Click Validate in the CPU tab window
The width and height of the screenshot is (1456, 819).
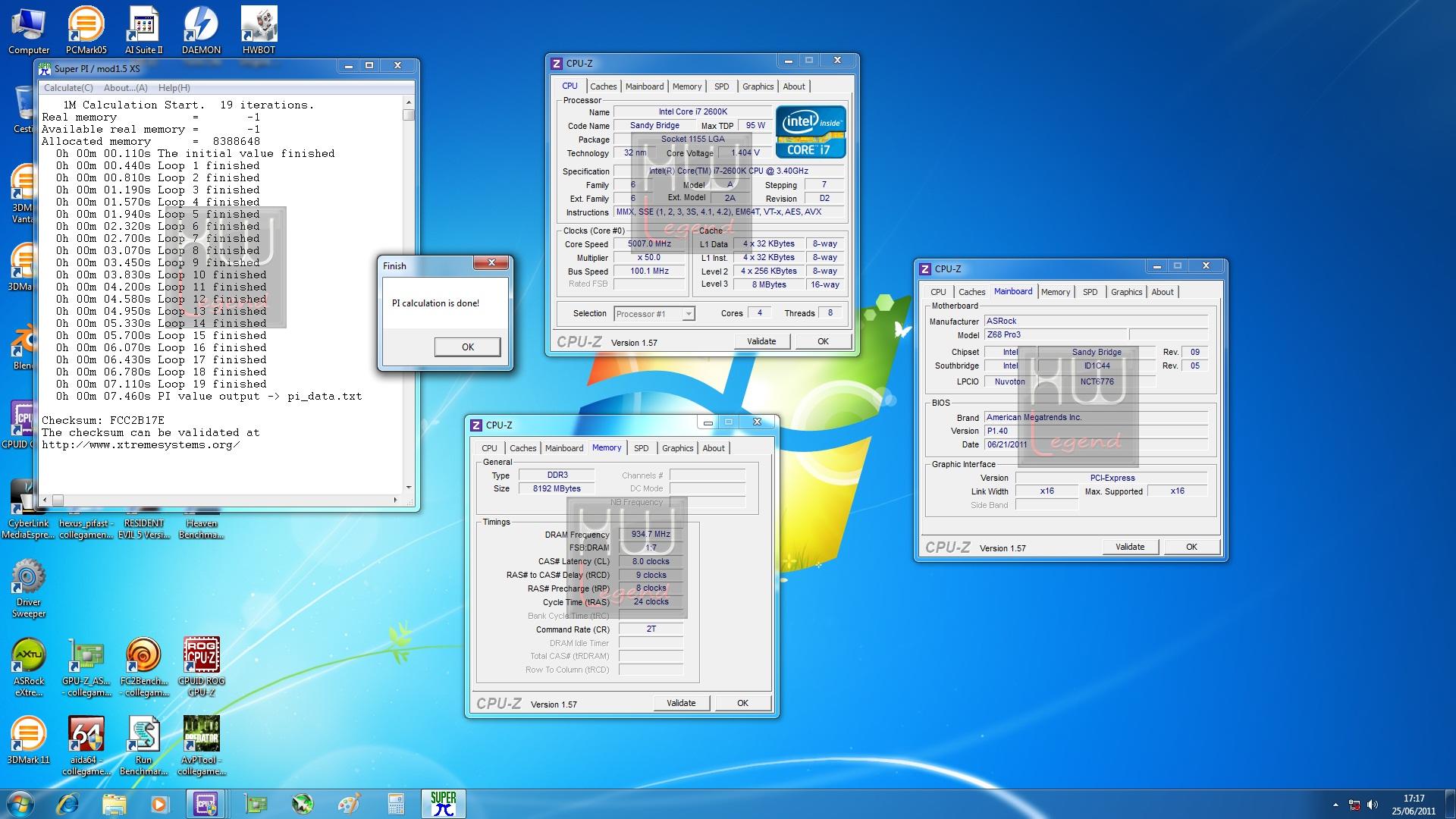(x=761, y=341)
